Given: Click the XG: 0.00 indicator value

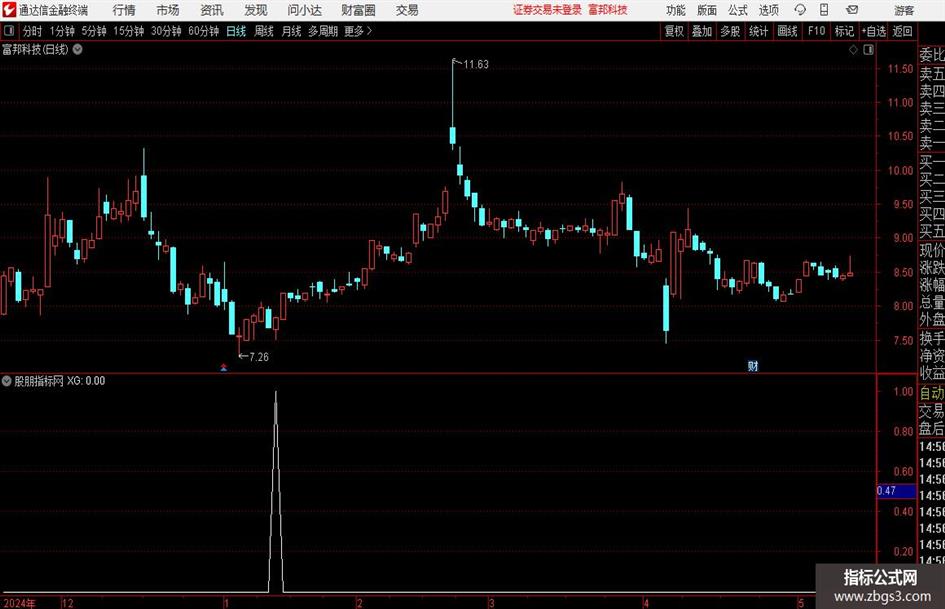Looking at the screenshot, I should pos(86,380).
